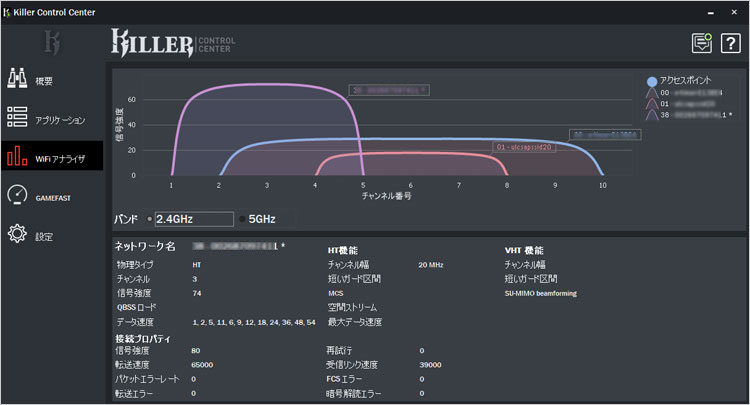Image resolution: width=750 pixels, height=405 pixels.
Task: Click the ネットワーク名 network name value
Action: click(239, 246)
